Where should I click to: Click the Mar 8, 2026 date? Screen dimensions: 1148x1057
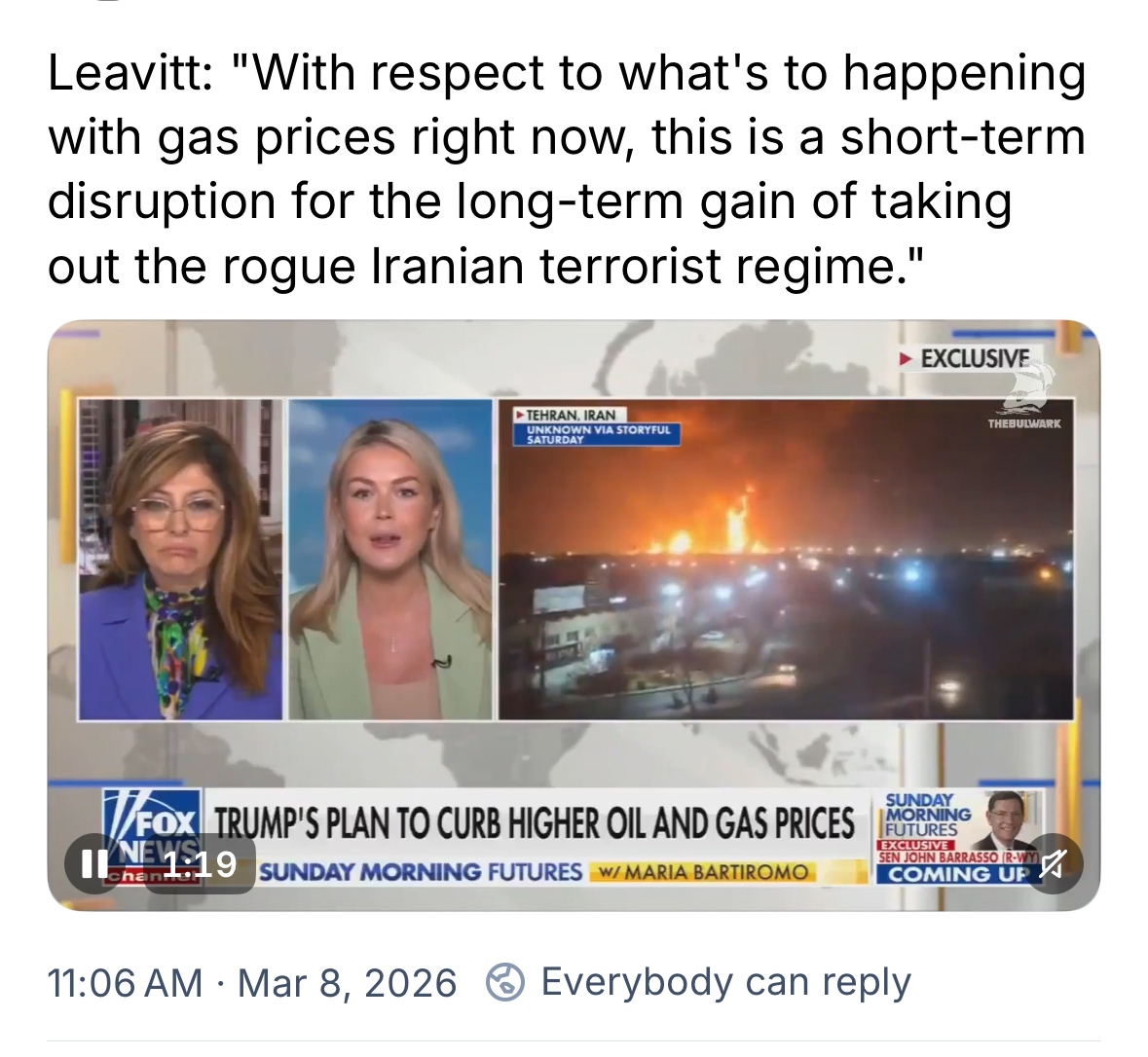tap(347, 982)
